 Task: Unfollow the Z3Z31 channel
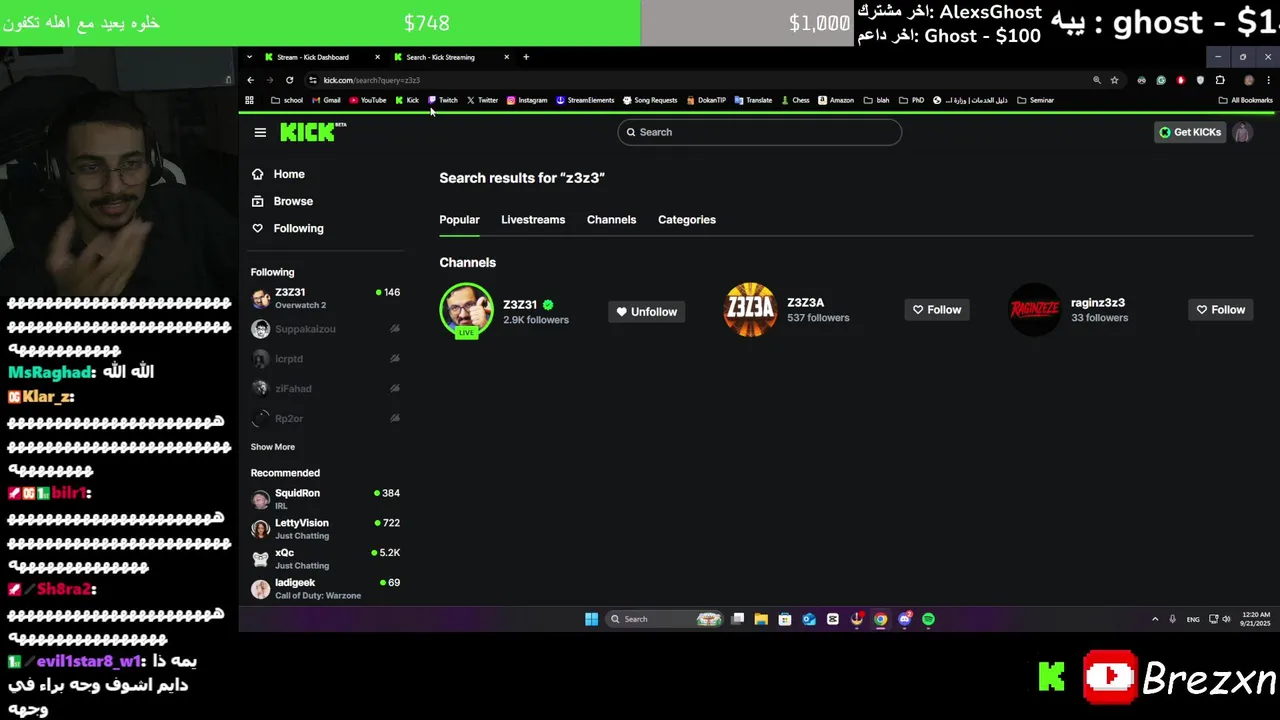pyautogui.click(x=646, y=312)
